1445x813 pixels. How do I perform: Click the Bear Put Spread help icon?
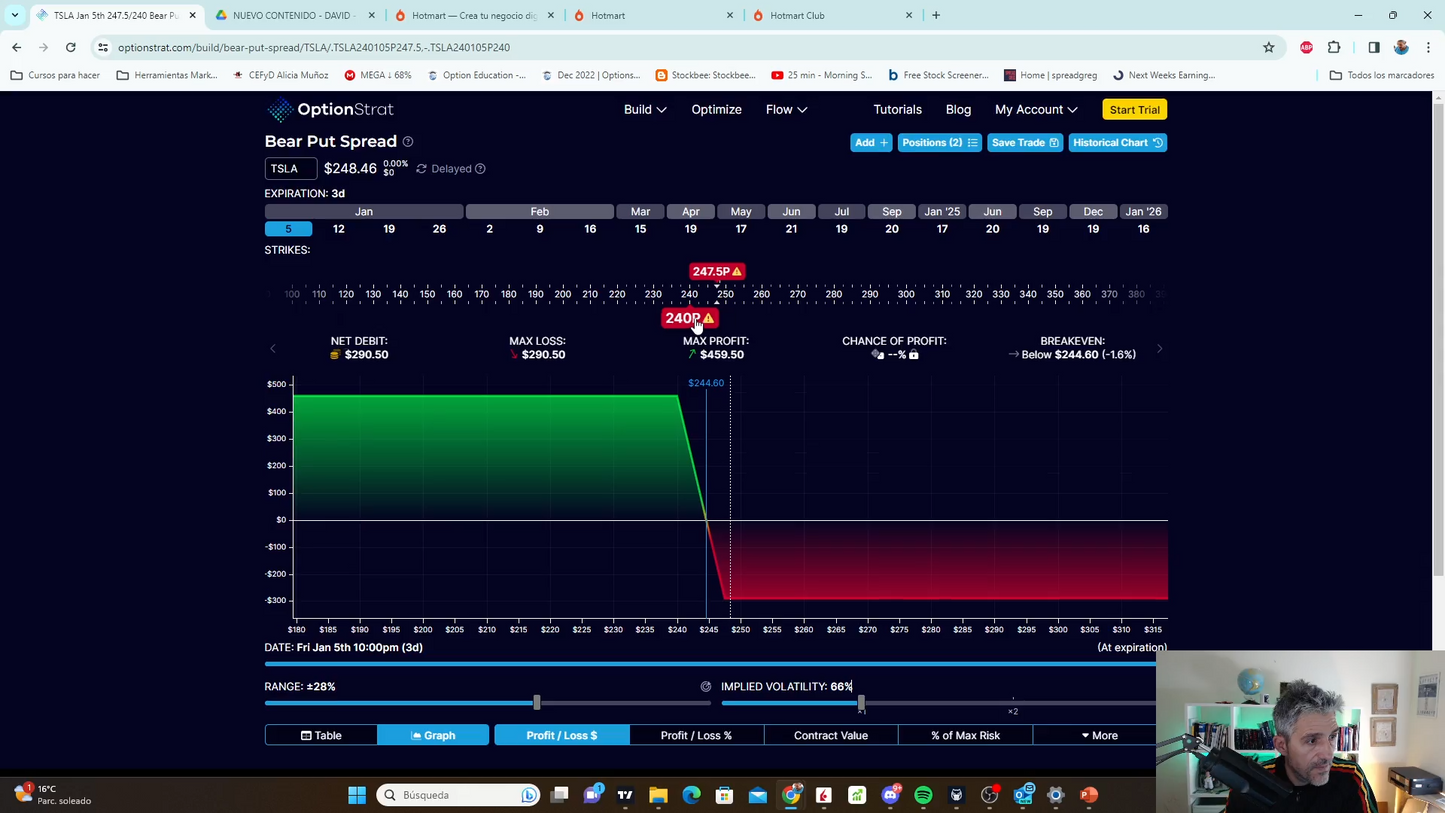click(x=408, y=142)
